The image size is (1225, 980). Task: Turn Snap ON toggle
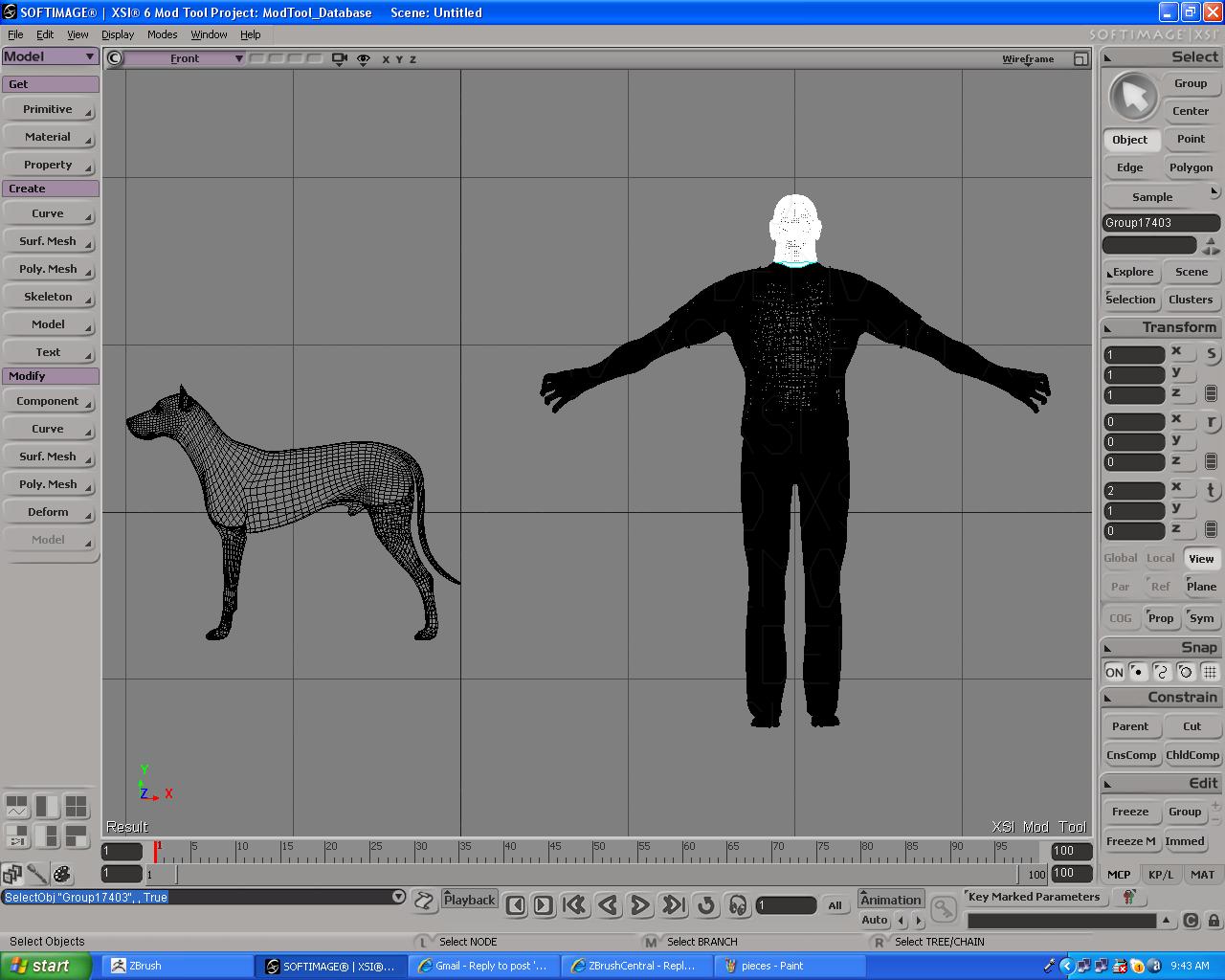pyautogui.click(x=1114, y=672)
